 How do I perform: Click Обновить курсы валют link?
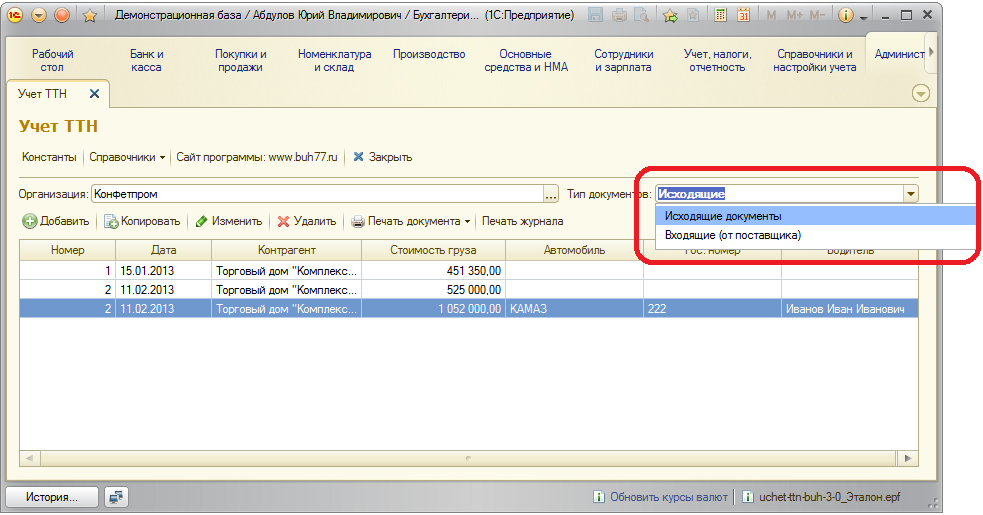pyautogui.click(x=669, y=496)
